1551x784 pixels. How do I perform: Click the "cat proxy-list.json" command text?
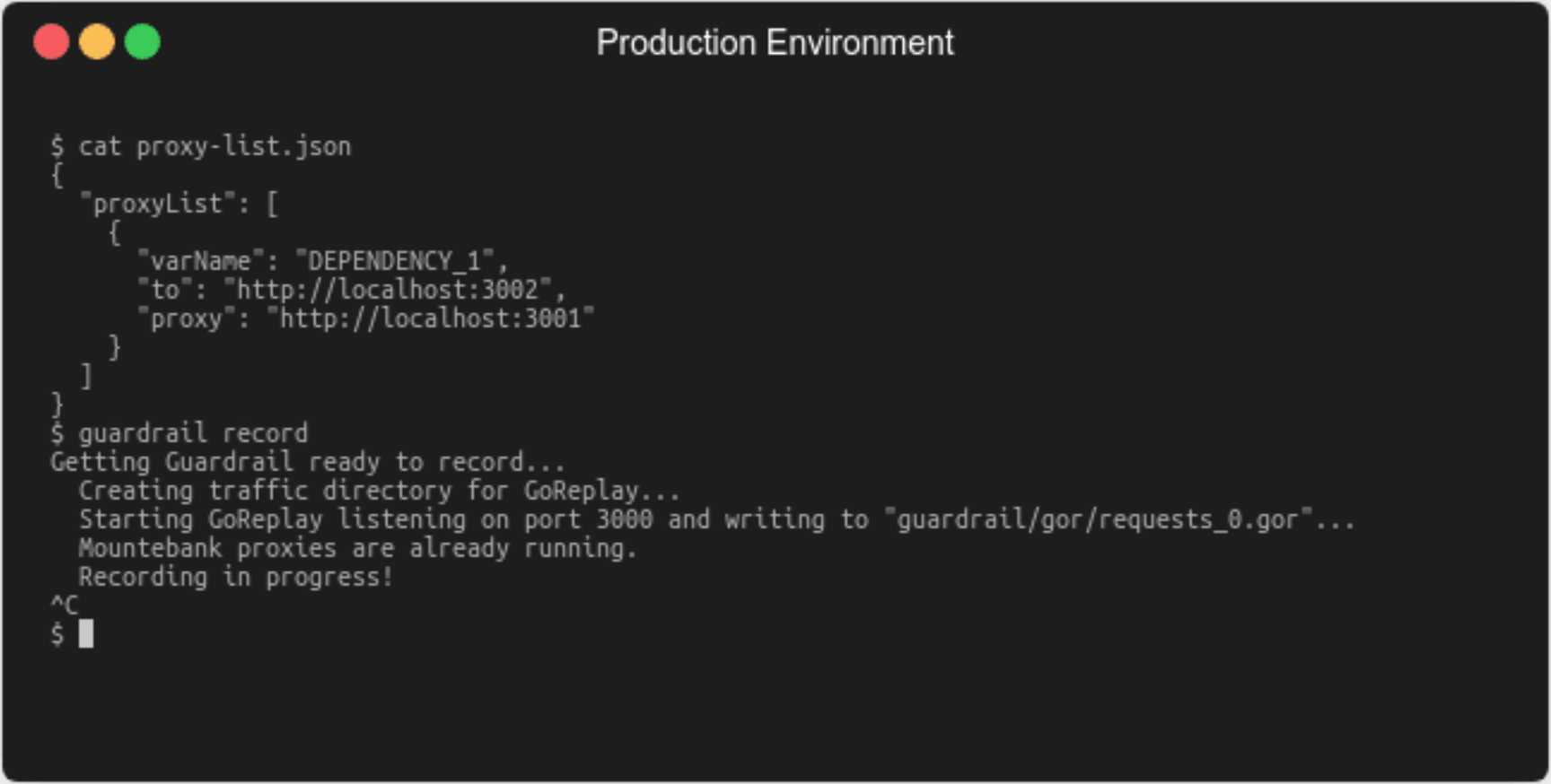tap(215, 146)
